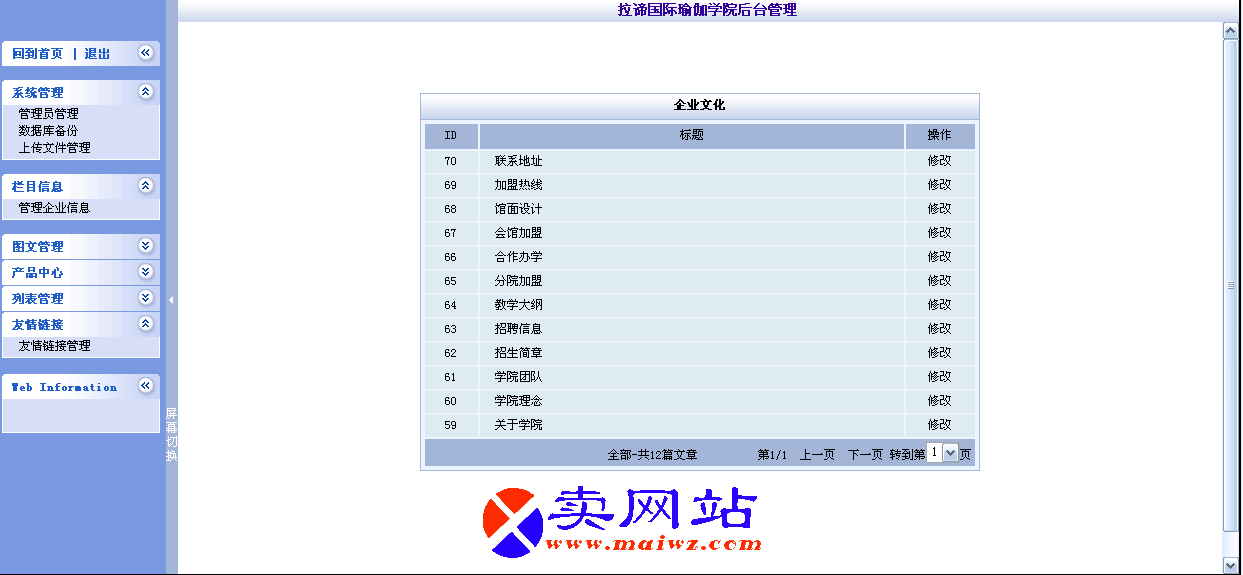Viewport: 1243px width, 575px height.
Task: Click the scrollbar up arrow
Action: pos(1231,31)
